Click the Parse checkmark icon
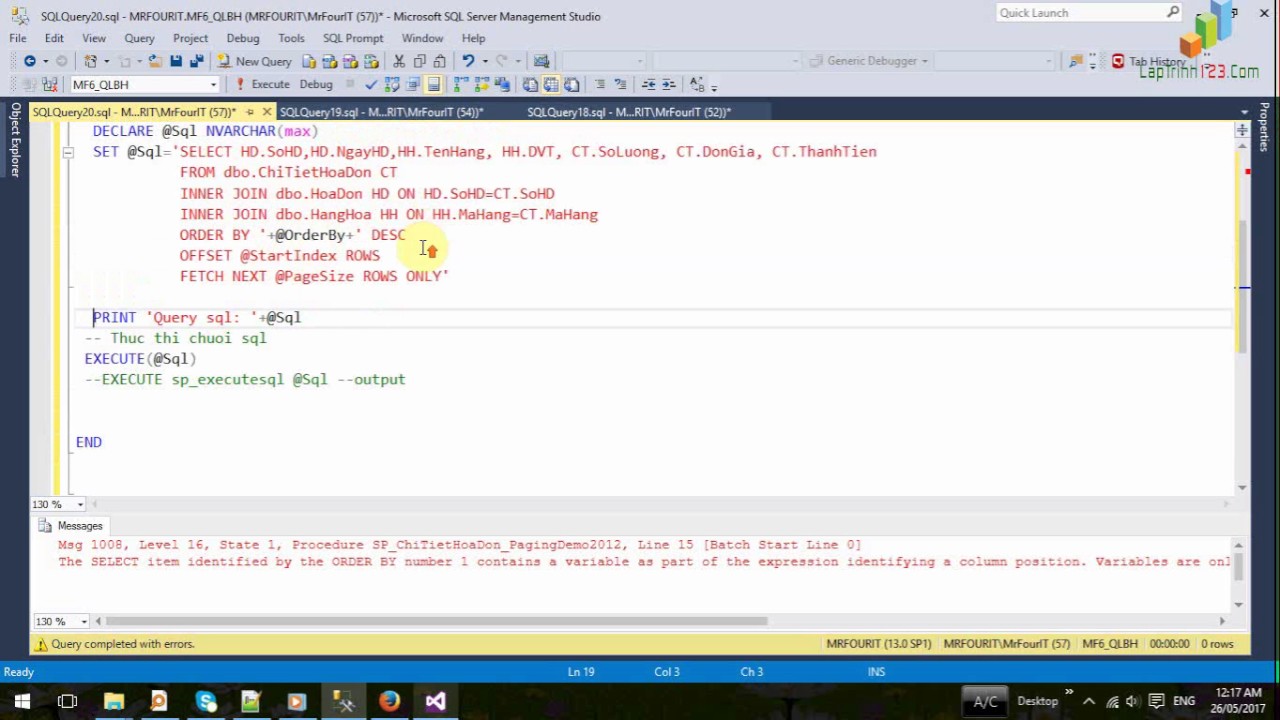Image resolution: width=1280 pixels, height=720 pixels. [x=371, y=84]
